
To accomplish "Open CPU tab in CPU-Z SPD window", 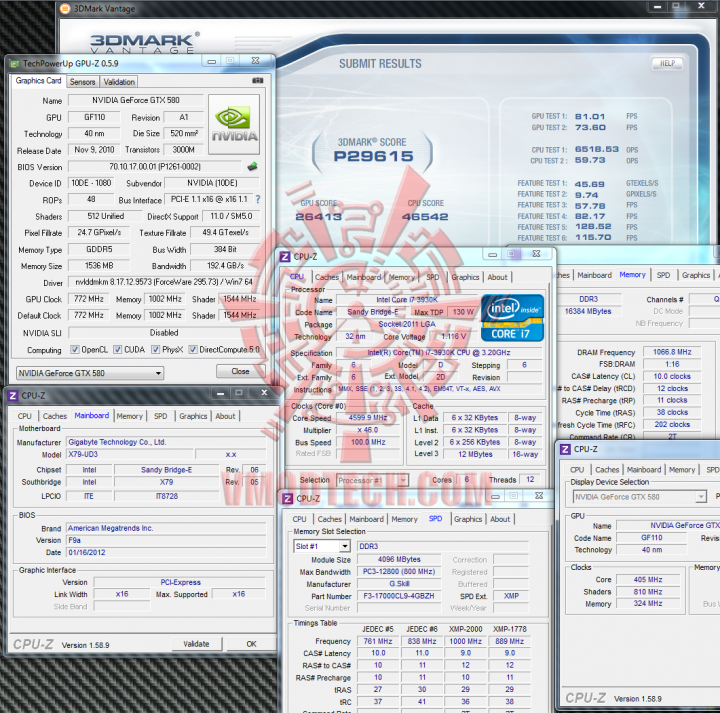I will pyautogui.click(x=299, y=519).
